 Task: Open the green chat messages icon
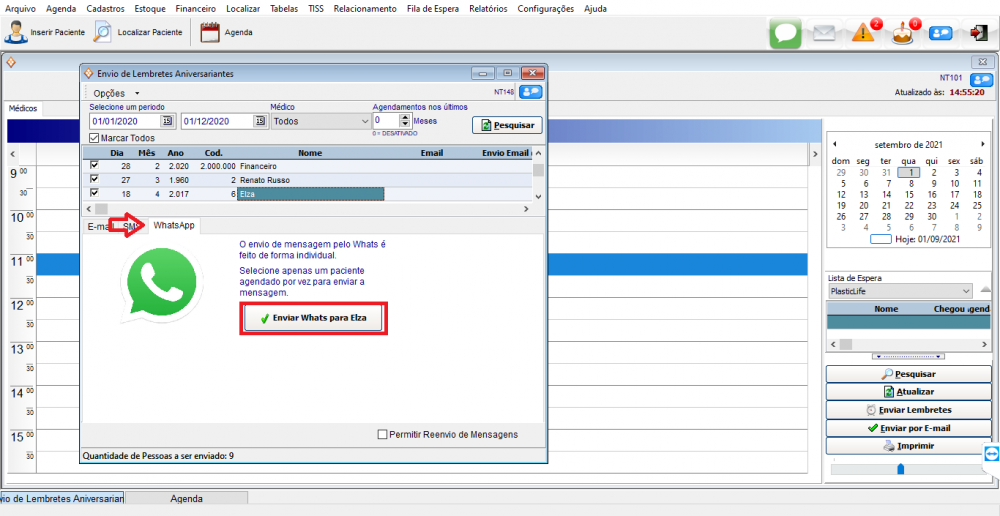[786, 33]
